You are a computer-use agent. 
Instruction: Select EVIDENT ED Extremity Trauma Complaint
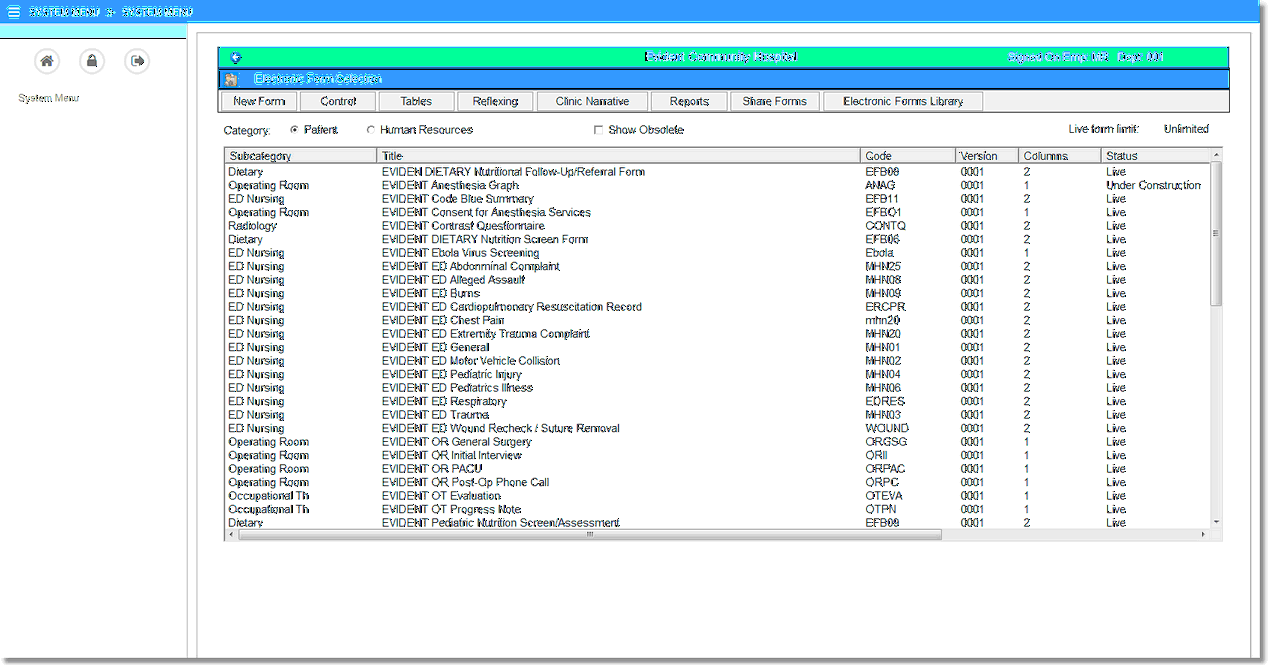coord(717,334)
